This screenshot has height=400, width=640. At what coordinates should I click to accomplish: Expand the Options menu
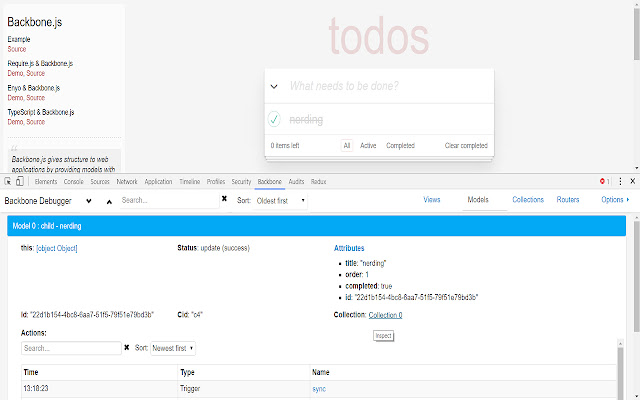(x=615, y=200)
